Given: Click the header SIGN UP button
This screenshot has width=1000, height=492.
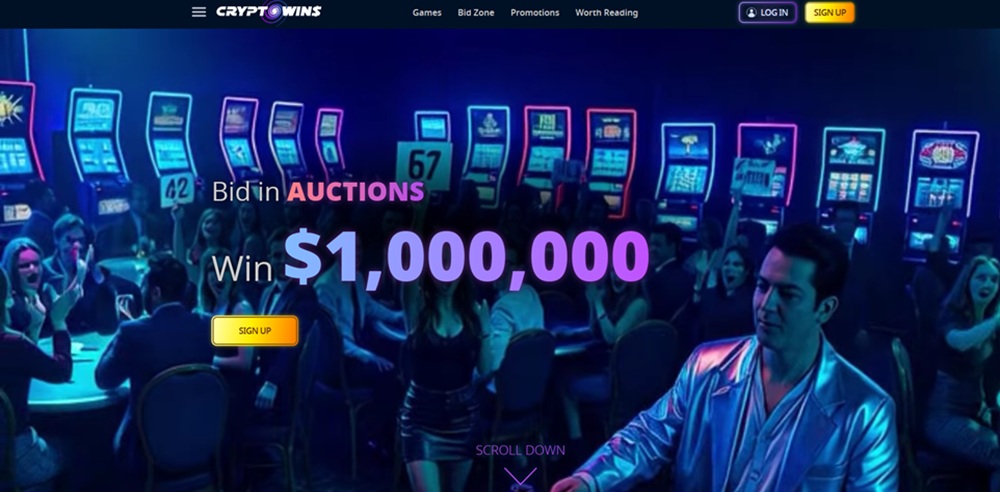Looking at the screenshot, I should pos(829,13).
